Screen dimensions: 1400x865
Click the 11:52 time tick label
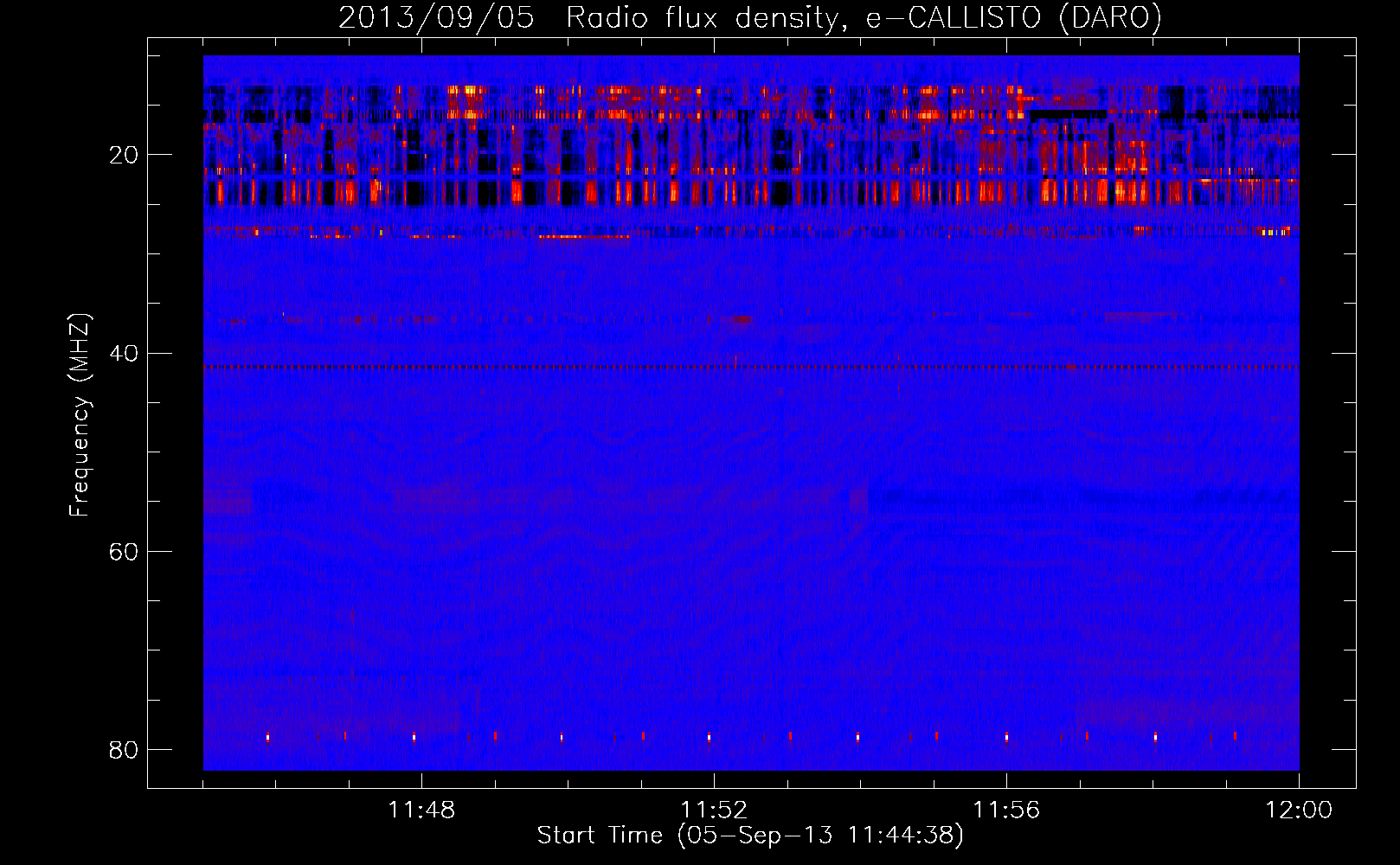coord(714,811)
